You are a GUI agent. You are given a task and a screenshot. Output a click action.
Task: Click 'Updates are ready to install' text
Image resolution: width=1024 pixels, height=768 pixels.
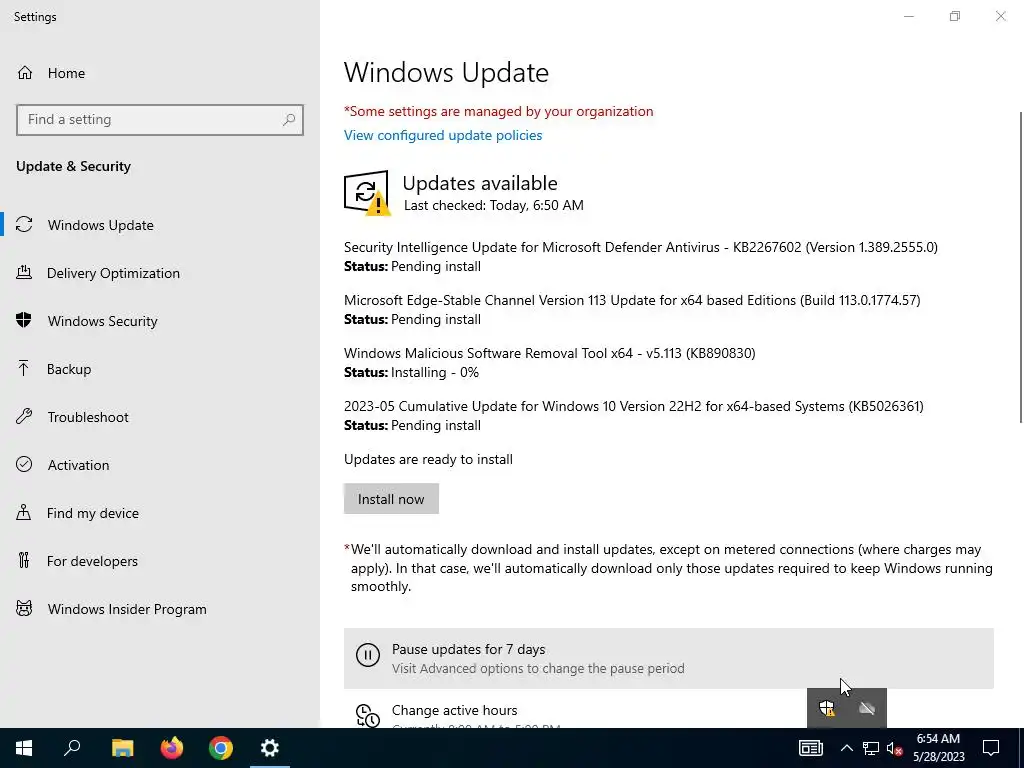click(428, 459)
